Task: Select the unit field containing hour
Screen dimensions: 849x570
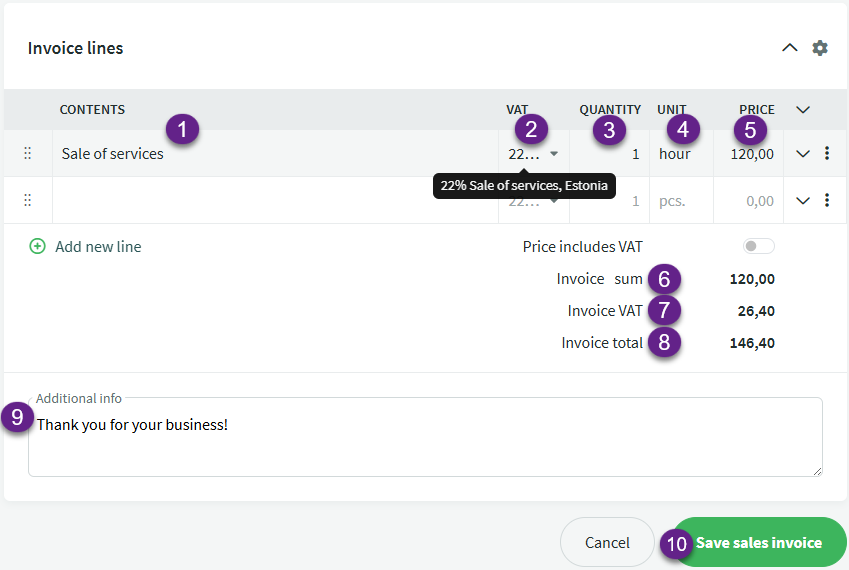Action: tap(680, 154)
